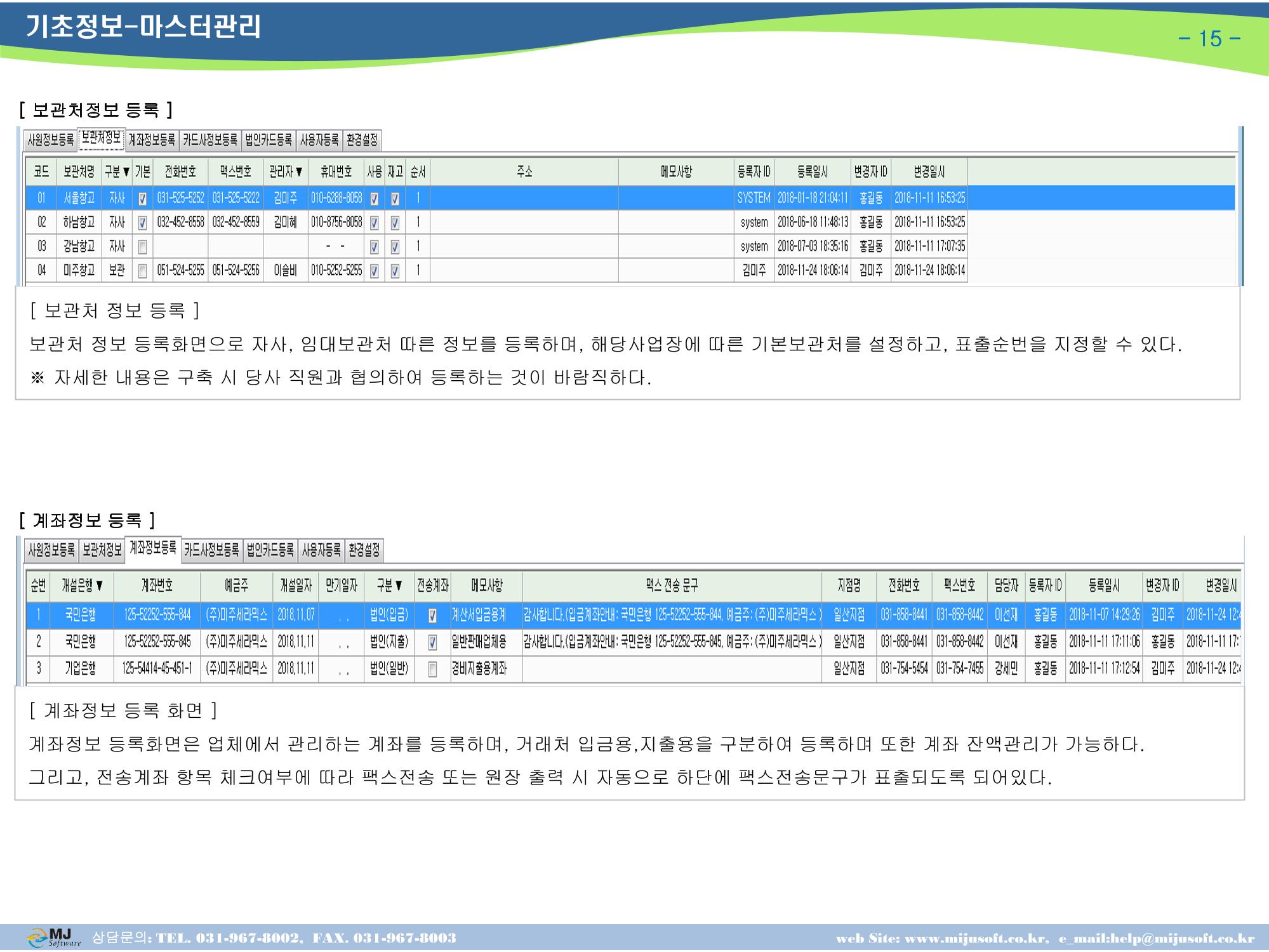Switch to 사원정보등록 tab in storage screen

click(x=51, y=140)
